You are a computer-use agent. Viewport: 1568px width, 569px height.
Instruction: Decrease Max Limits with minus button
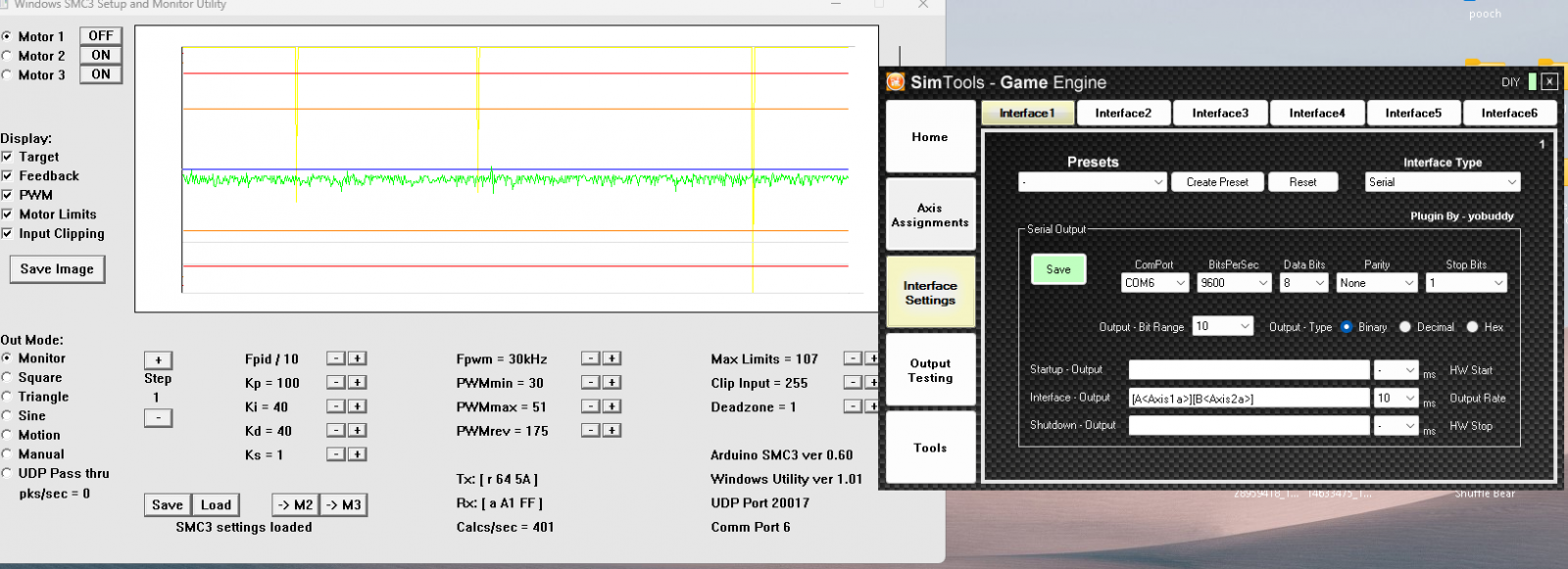coord(853,358)
